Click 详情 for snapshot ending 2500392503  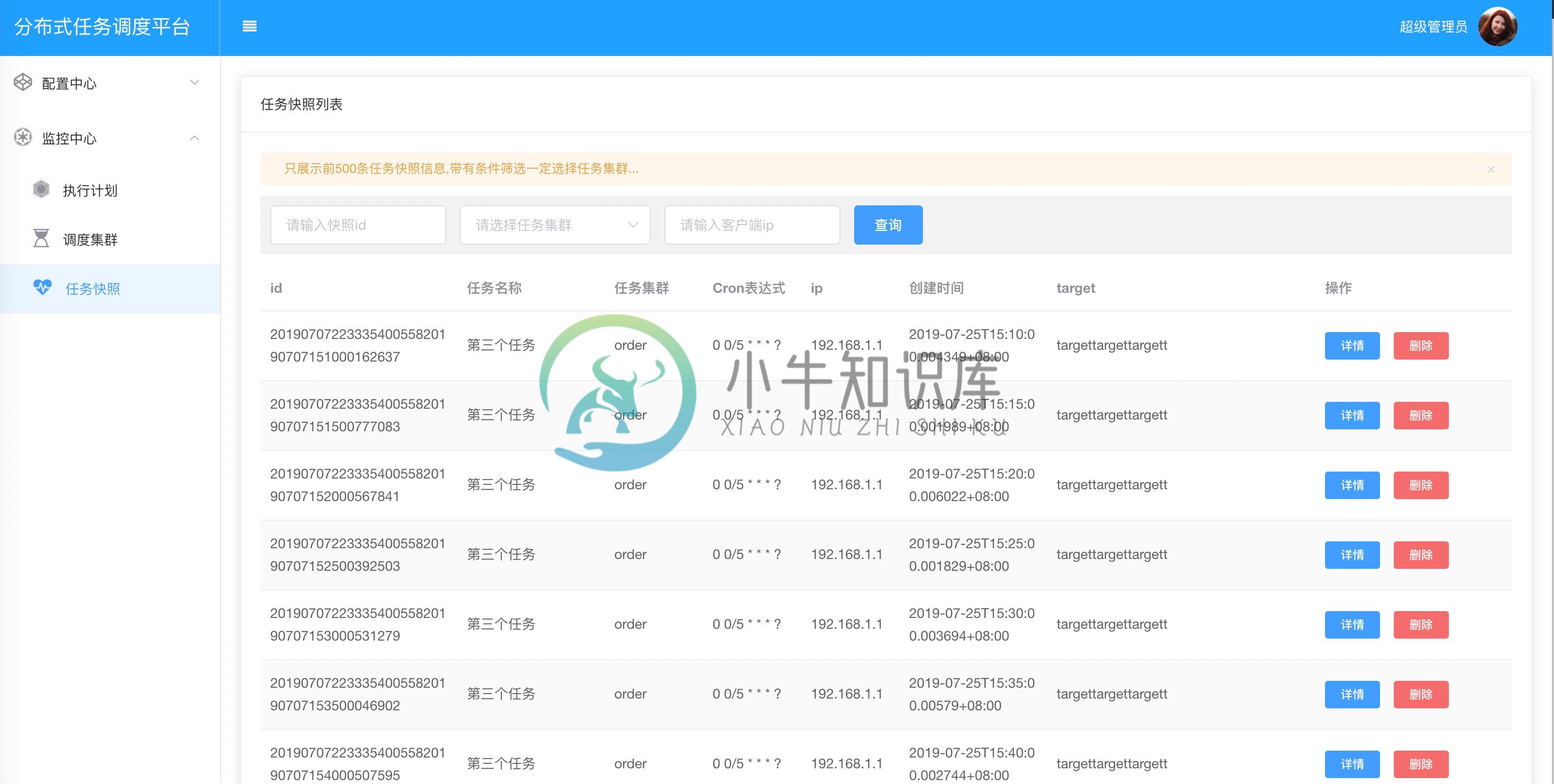[x=1352, y=555]
